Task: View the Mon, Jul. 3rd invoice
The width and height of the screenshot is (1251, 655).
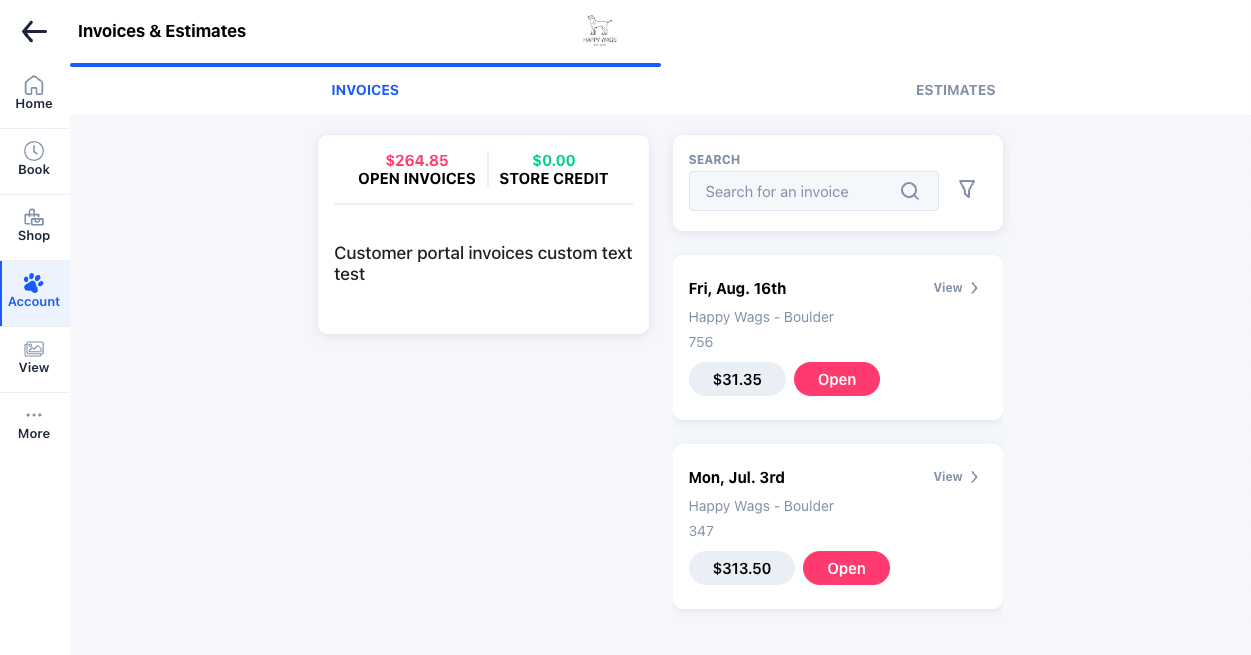Action: point(956,477)
